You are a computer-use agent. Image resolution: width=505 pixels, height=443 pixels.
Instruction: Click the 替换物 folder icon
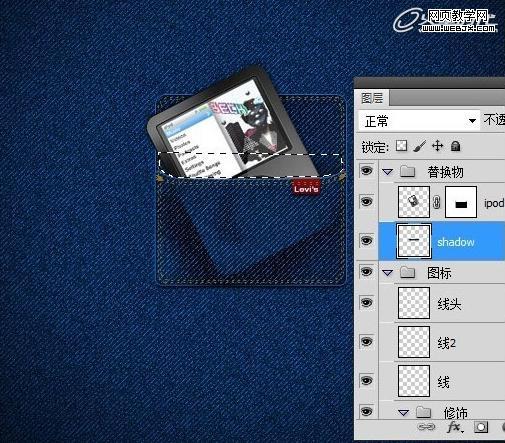pos(407,171)
